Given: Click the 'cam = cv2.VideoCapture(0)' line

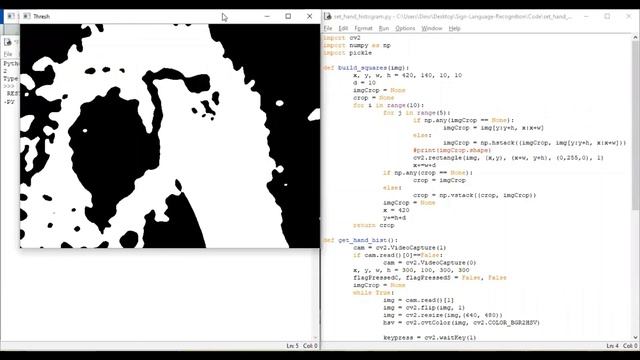Looking at the screenshot, I should pos(430,263).
